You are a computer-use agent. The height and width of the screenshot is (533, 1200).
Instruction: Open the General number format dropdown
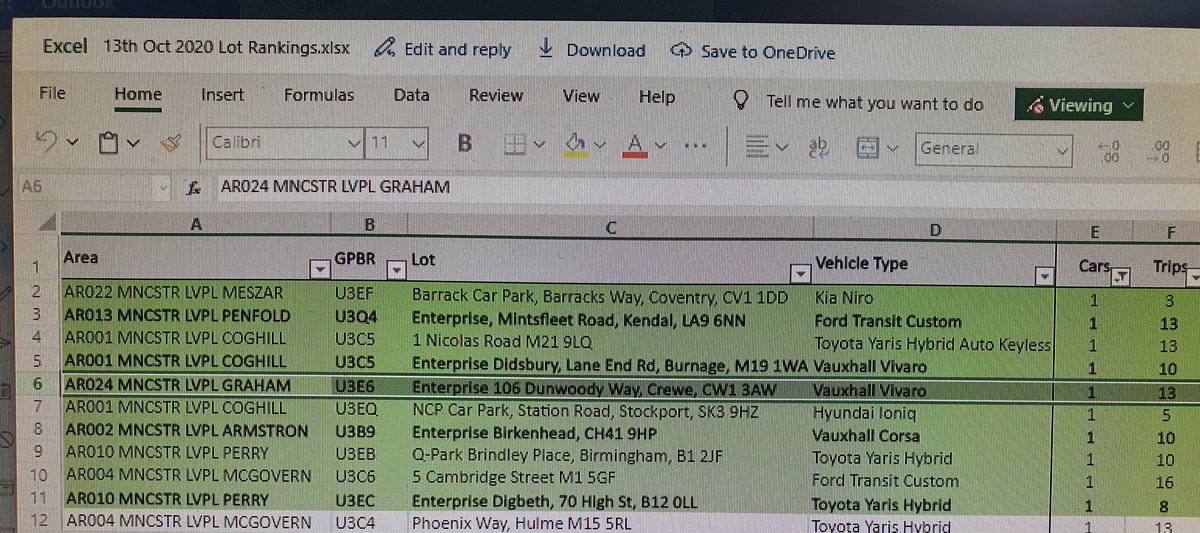coord(993,149)
